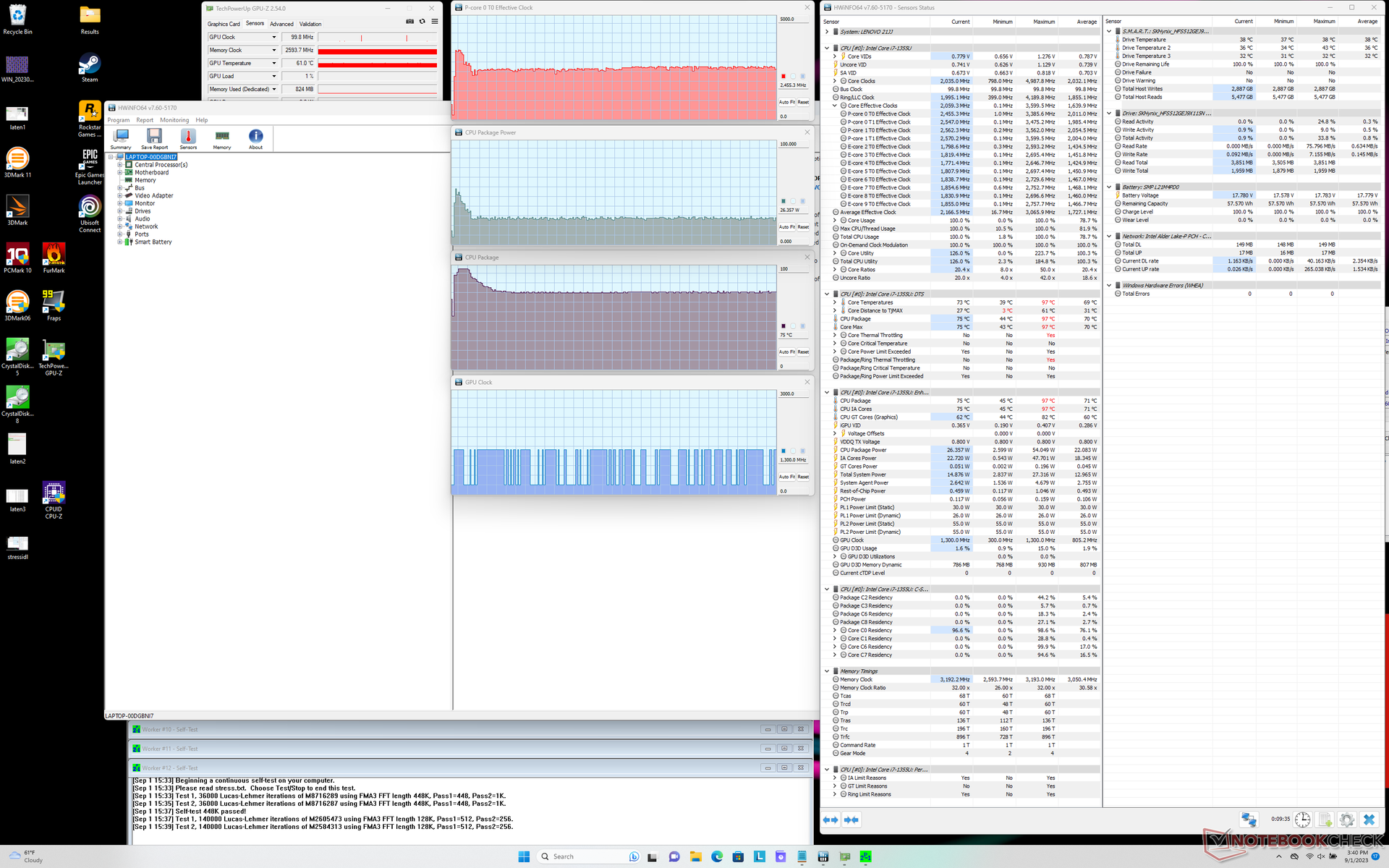Toggle Auto Fit in GPU Clock graph
Image resolution: width=1389 pixels, height=868 pixels.
coord(787,477)
